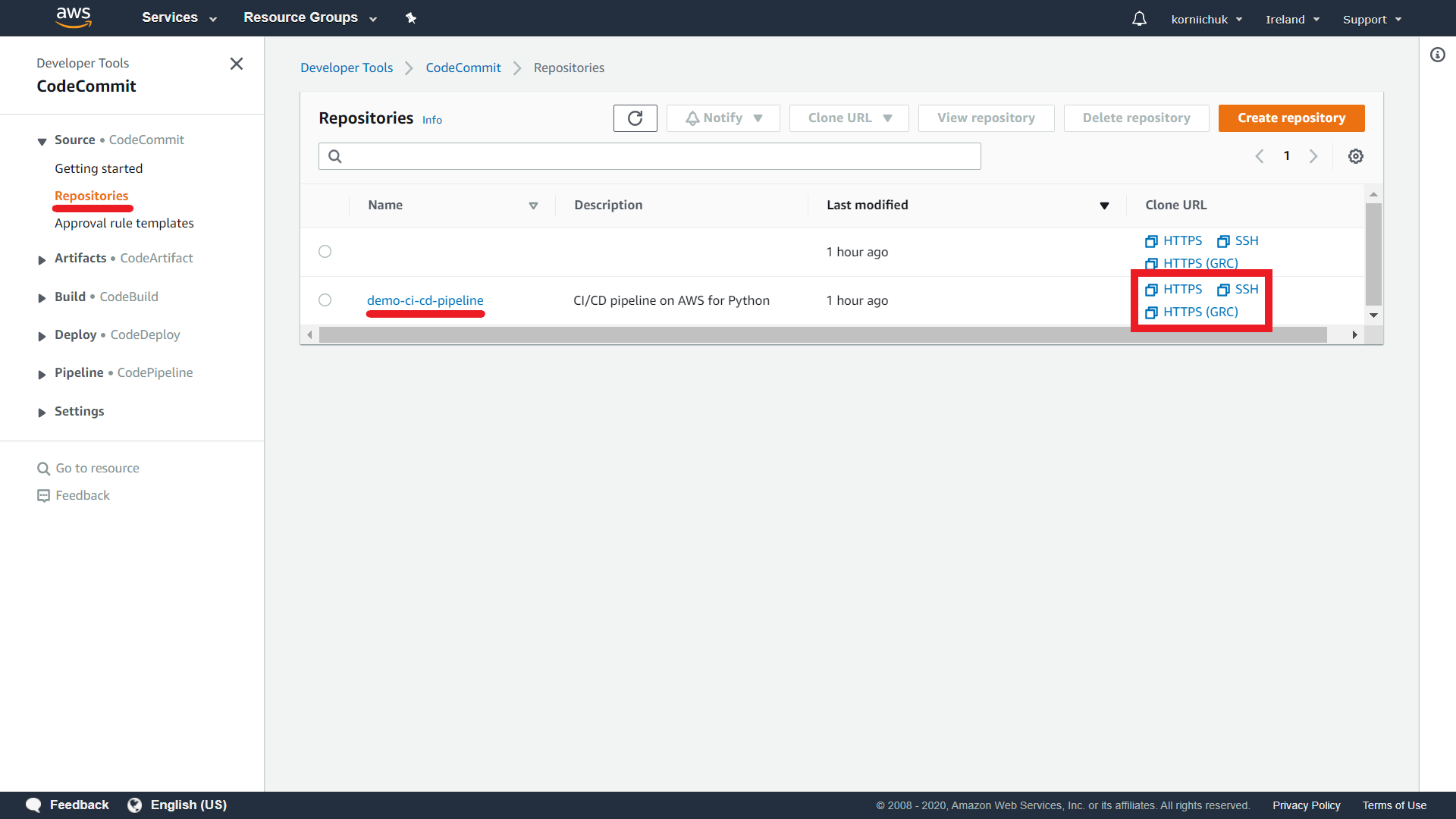Click the repository search input field
Image resolution: width=1456 pixels, height=819 pixels.
[x=650, y=156]
